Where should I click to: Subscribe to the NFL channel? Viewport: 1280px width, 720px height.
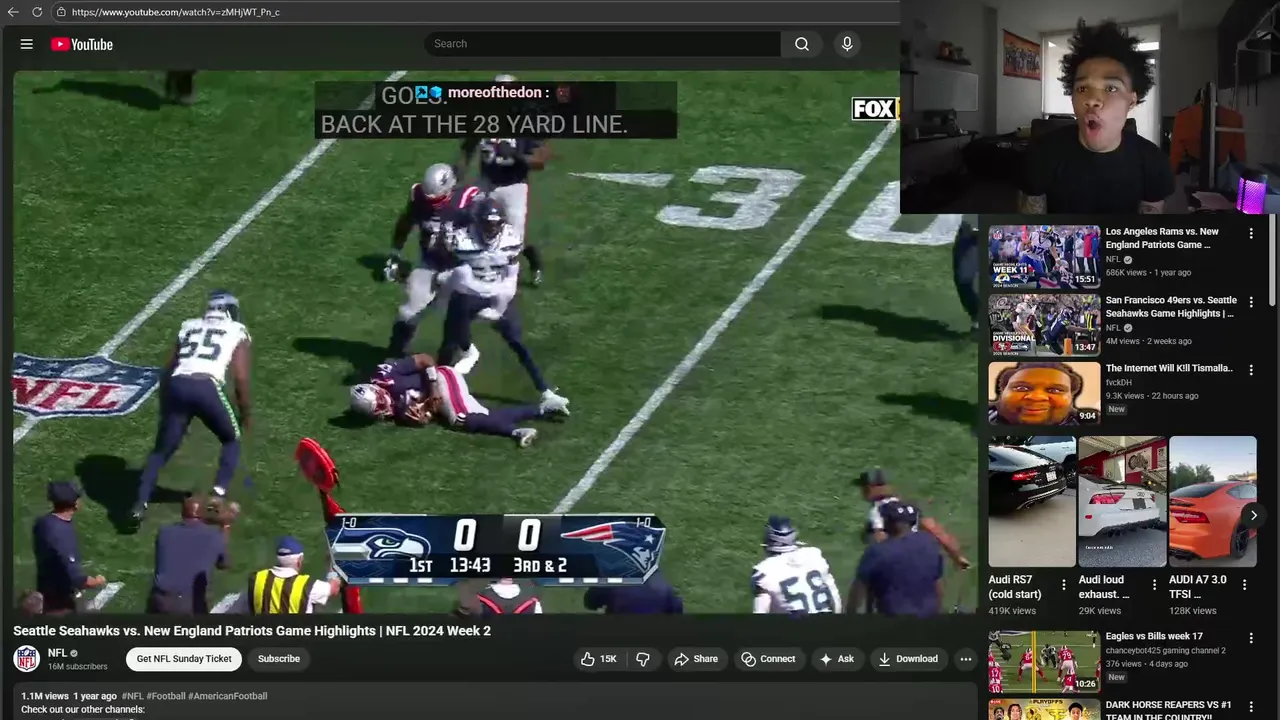tap(279, 659)
